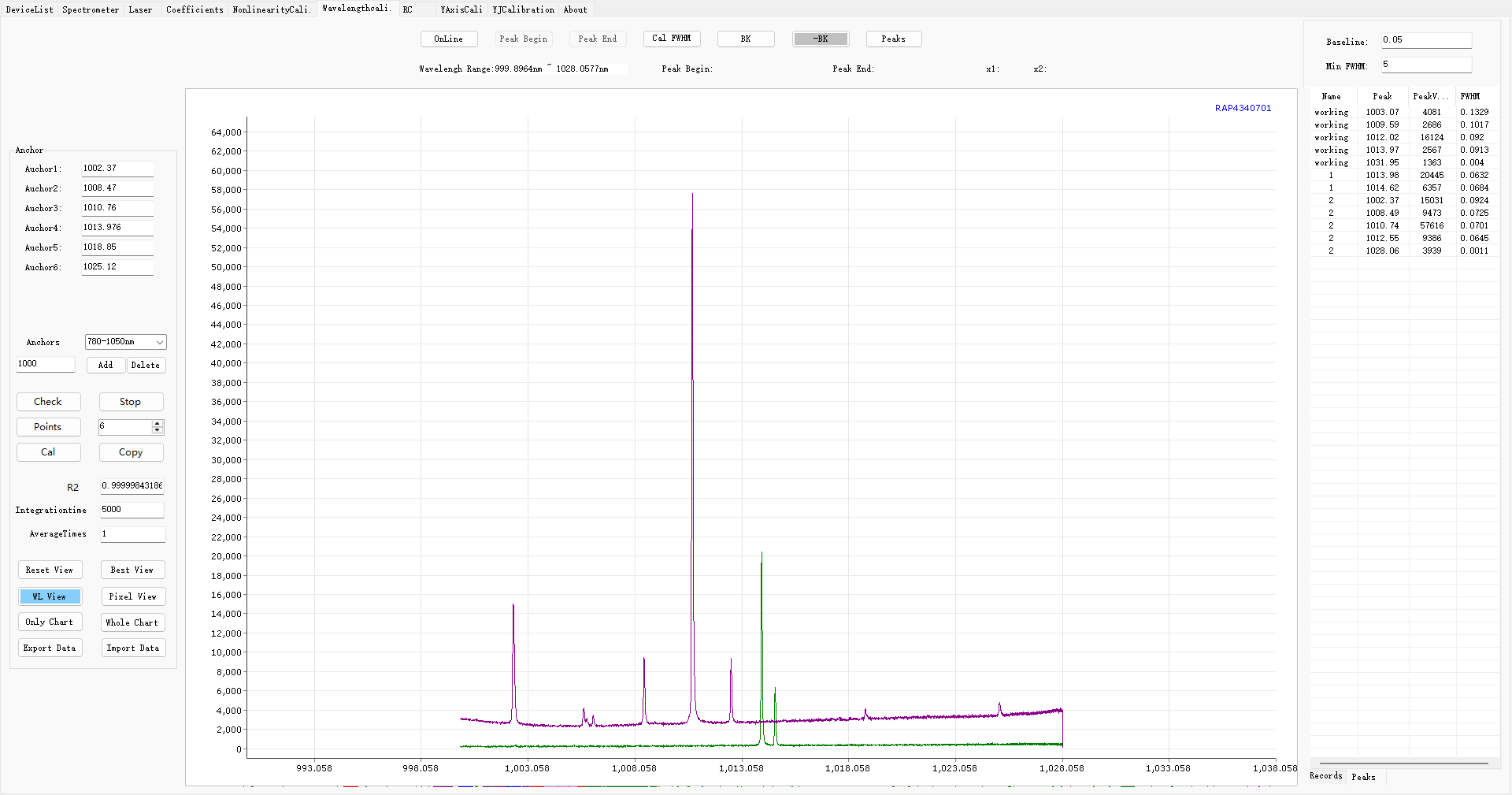Edit the Anchor1 value field
This screenshot has height=795, width=1512.
tap(117, 169)
